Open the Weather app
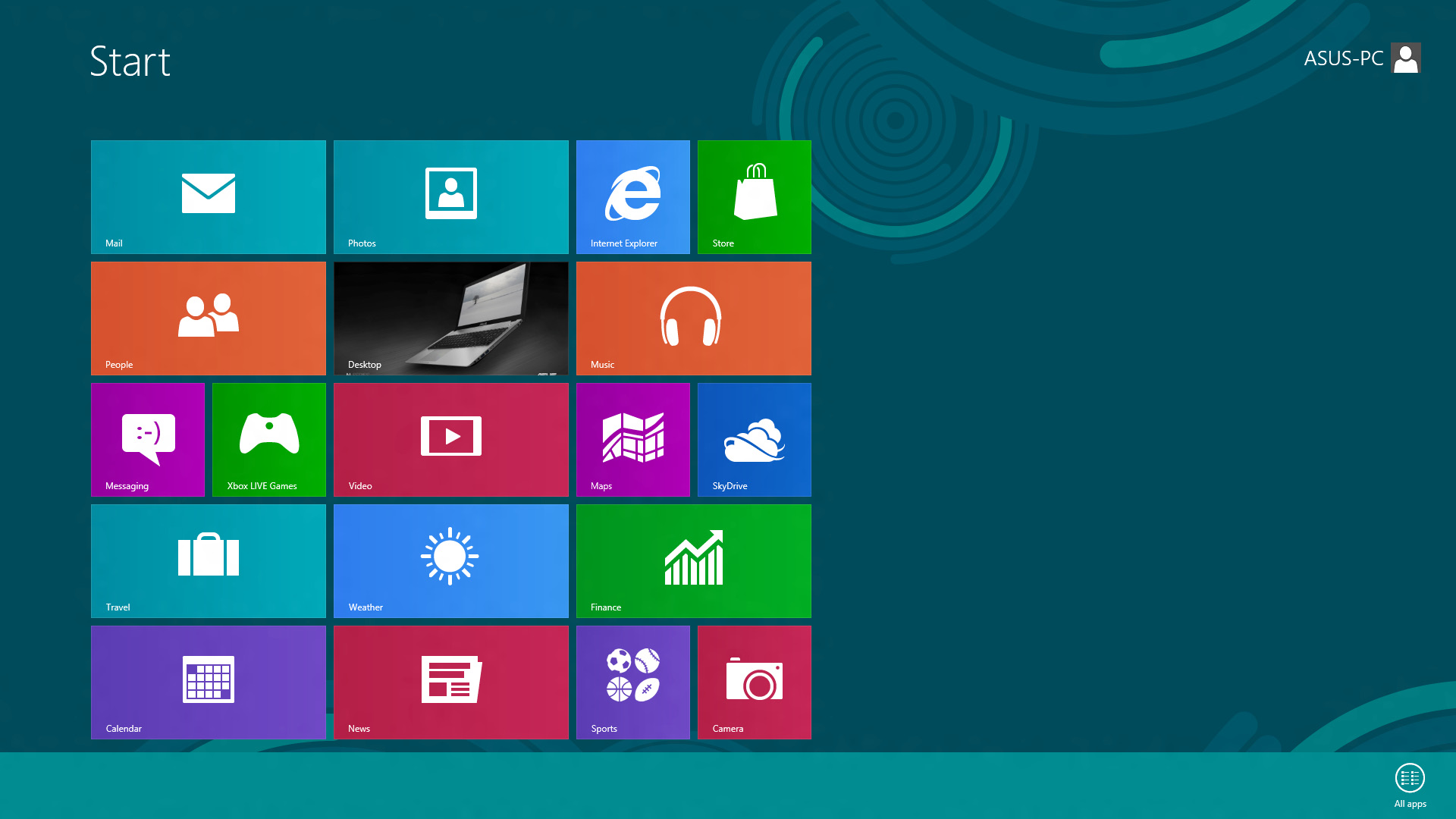This screenshot has height=819, width=1456. coord(450,560)
